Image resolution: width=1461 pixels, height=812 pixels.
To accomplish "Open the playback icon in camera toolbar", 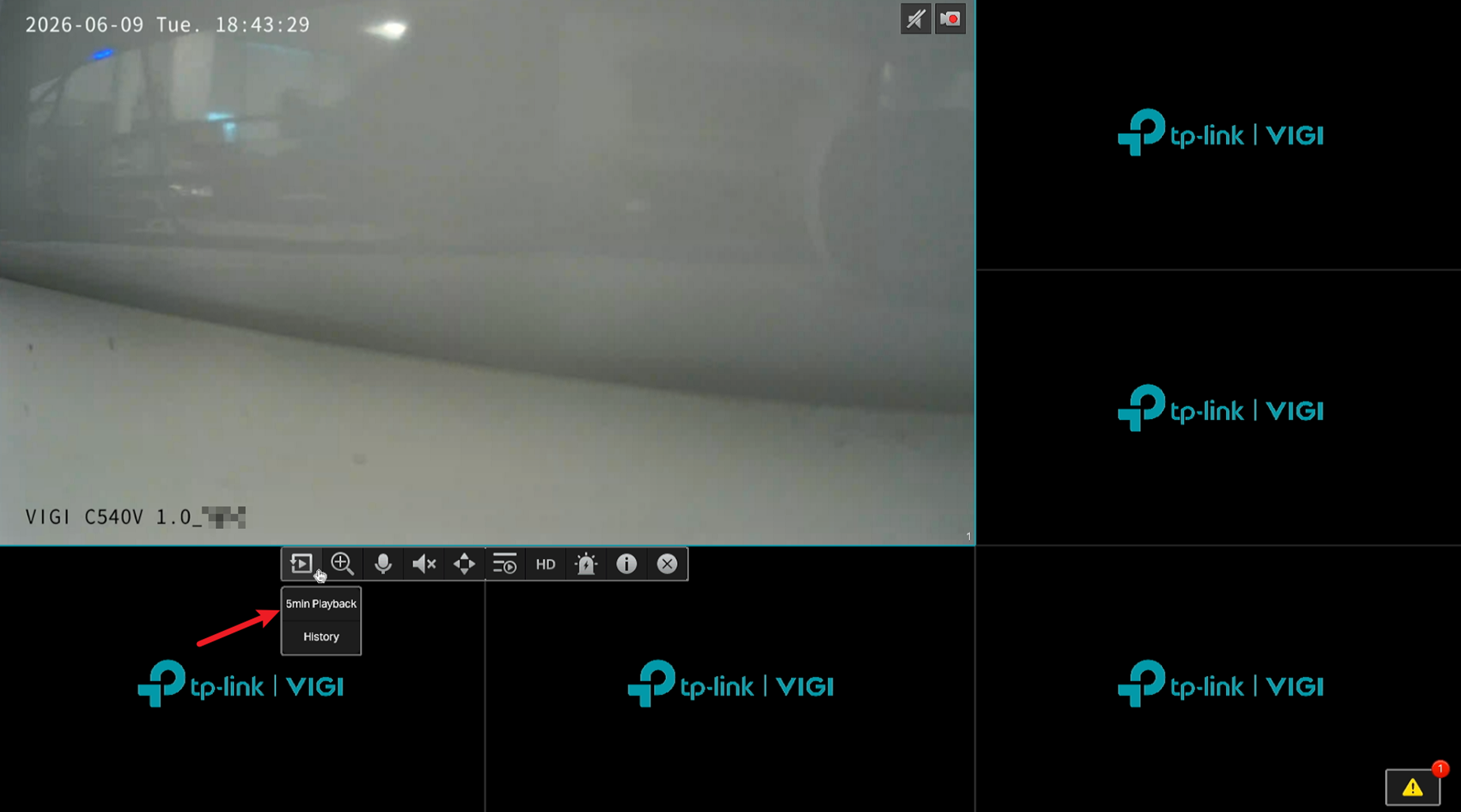I will (301, 564).
